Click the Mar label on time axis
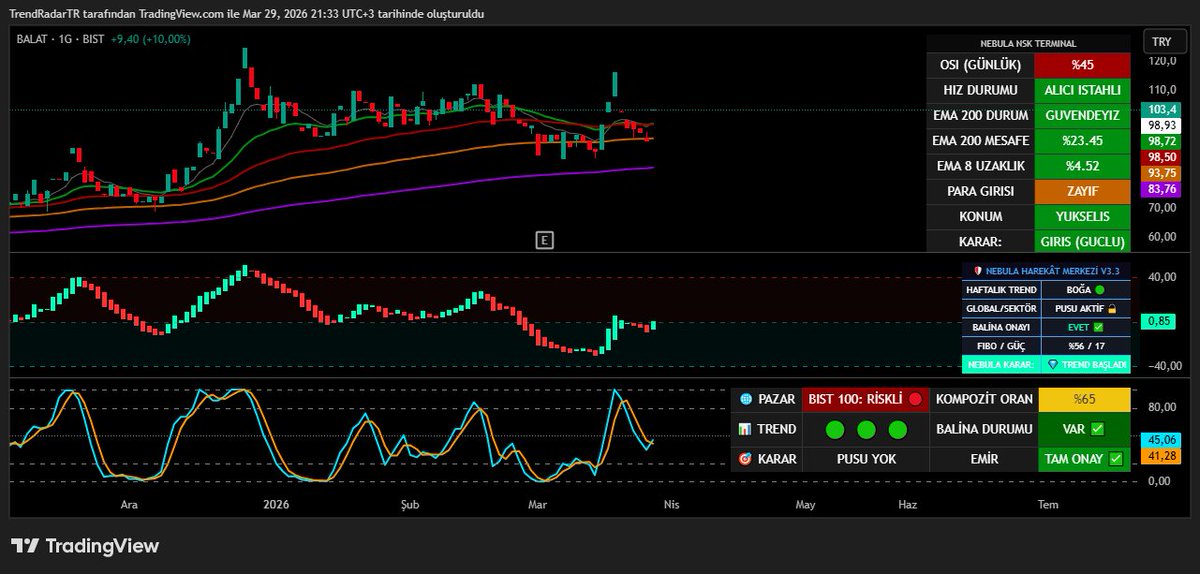 (x=538, y=504)
